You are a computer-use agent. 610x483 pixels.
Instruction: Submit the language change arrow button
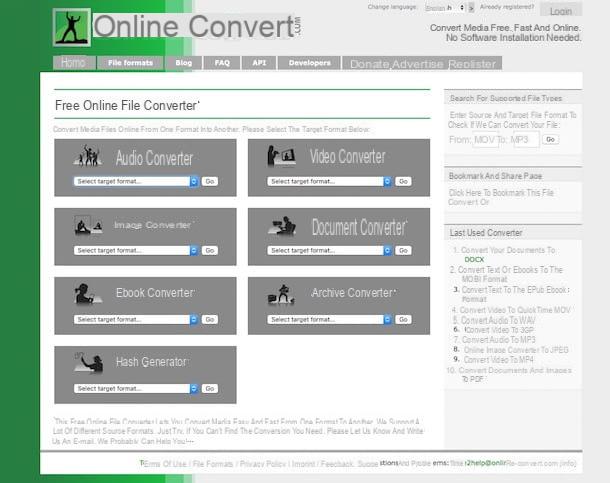tap(471, 8)
